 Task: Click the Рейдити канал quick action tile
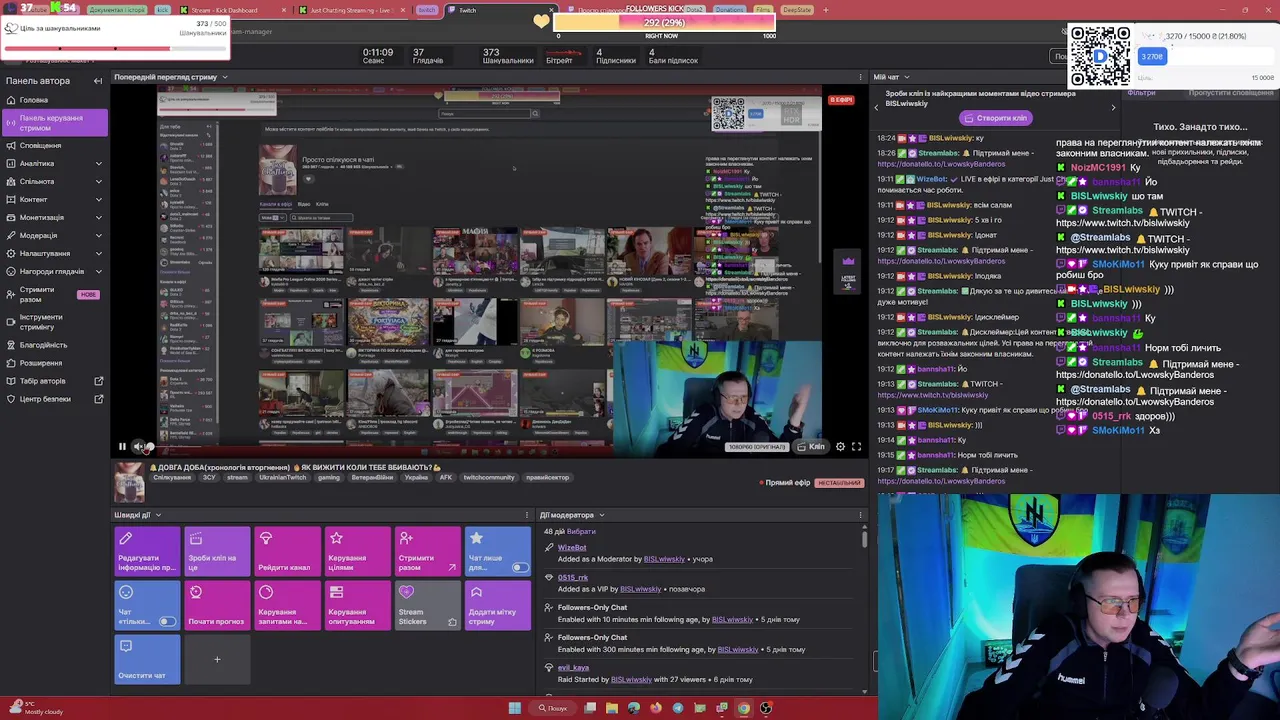point(287,551)
